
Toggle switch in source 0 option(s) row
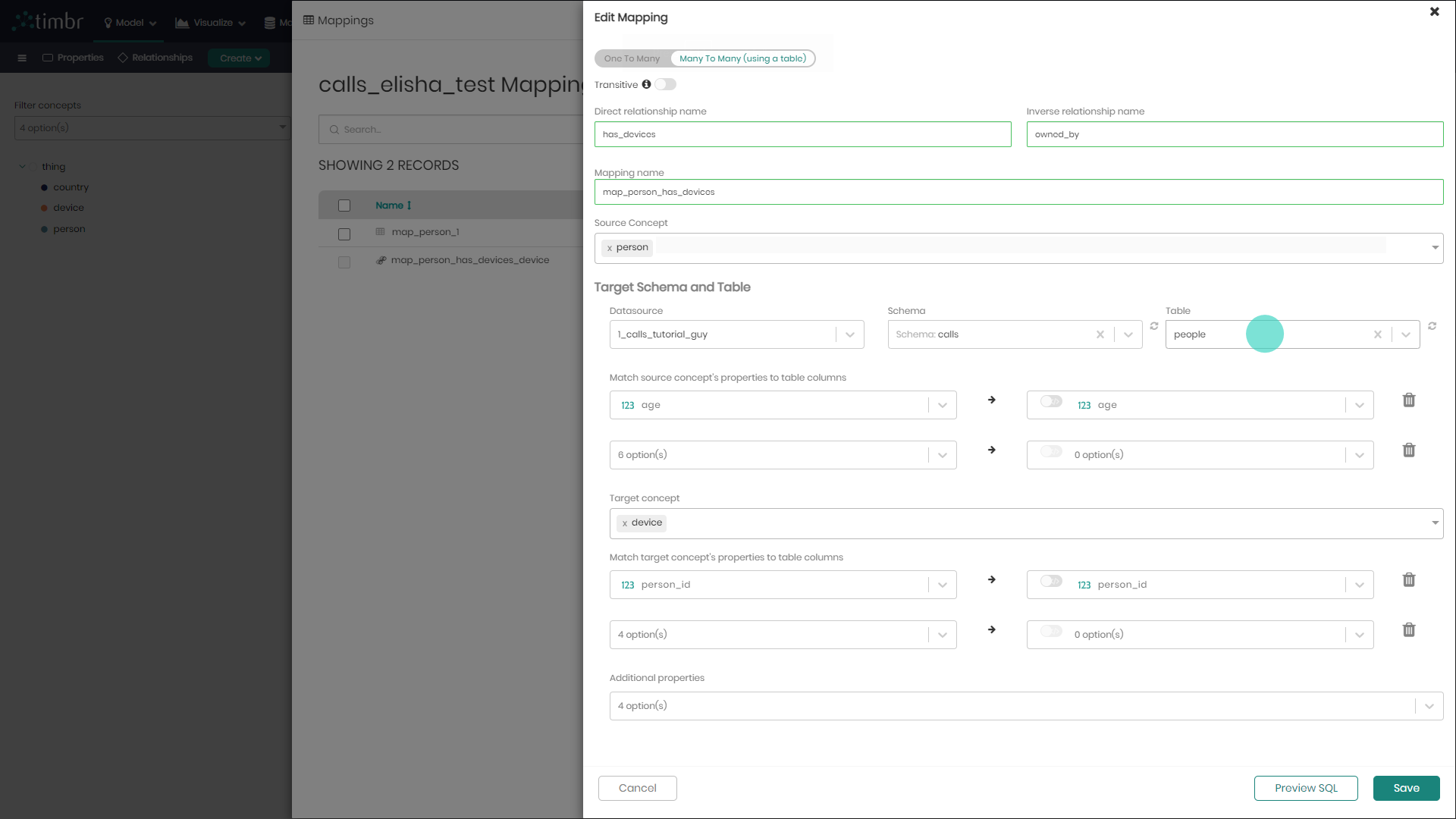click(1051, 452)
